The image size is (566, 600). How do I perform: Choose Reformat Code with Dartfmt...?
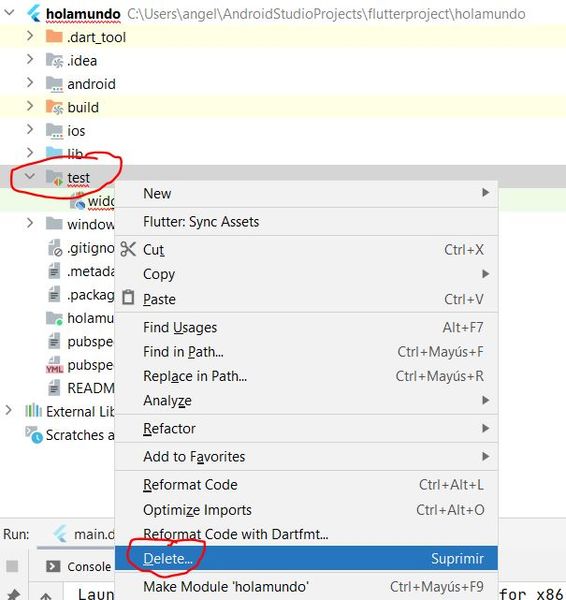306,534
